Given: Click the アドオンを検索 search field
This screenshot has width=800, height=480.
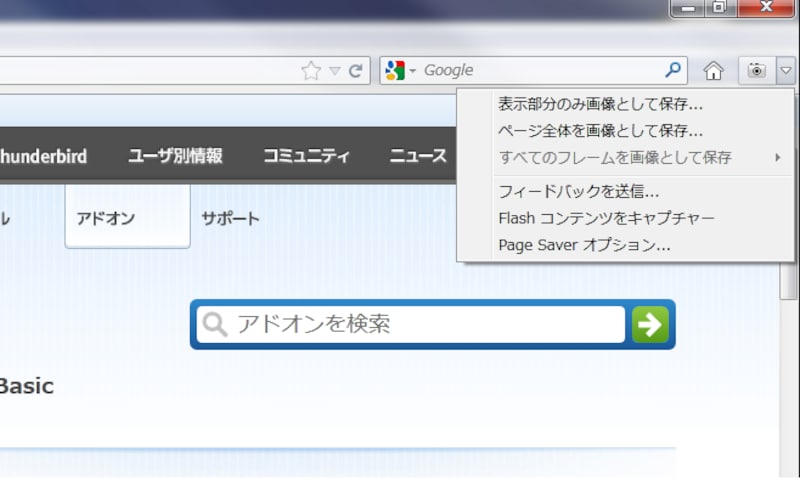Looking at the screenshot, I should coord(411,324).
